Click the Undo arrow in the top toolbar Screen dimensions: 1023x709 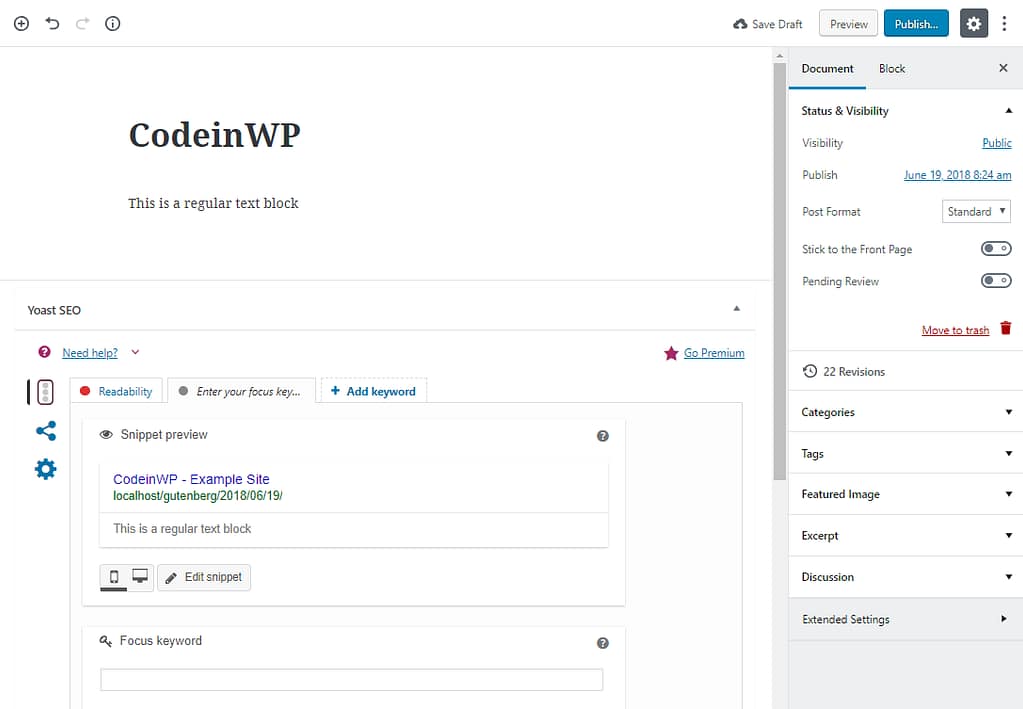pos(52,23)
